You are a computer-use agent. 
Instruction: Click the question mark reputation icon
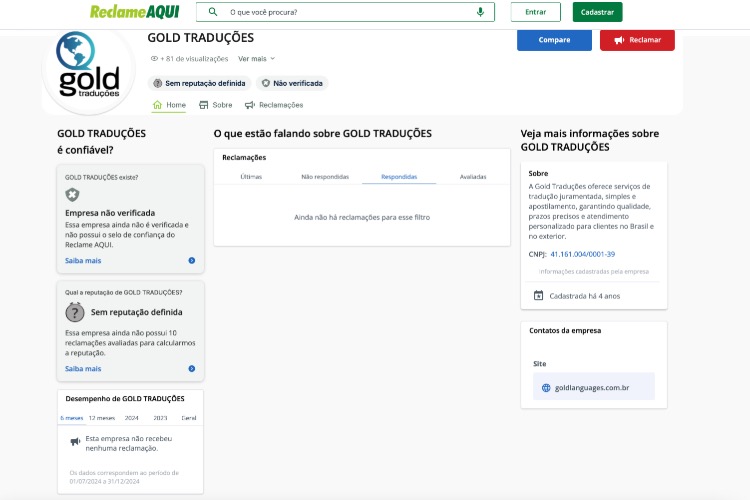point(75,312)
